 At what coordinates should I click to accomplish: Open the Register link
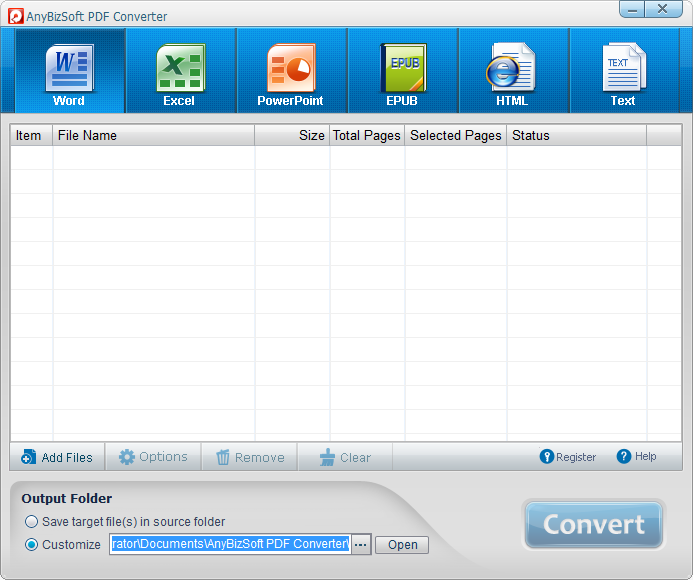[567, 457]
